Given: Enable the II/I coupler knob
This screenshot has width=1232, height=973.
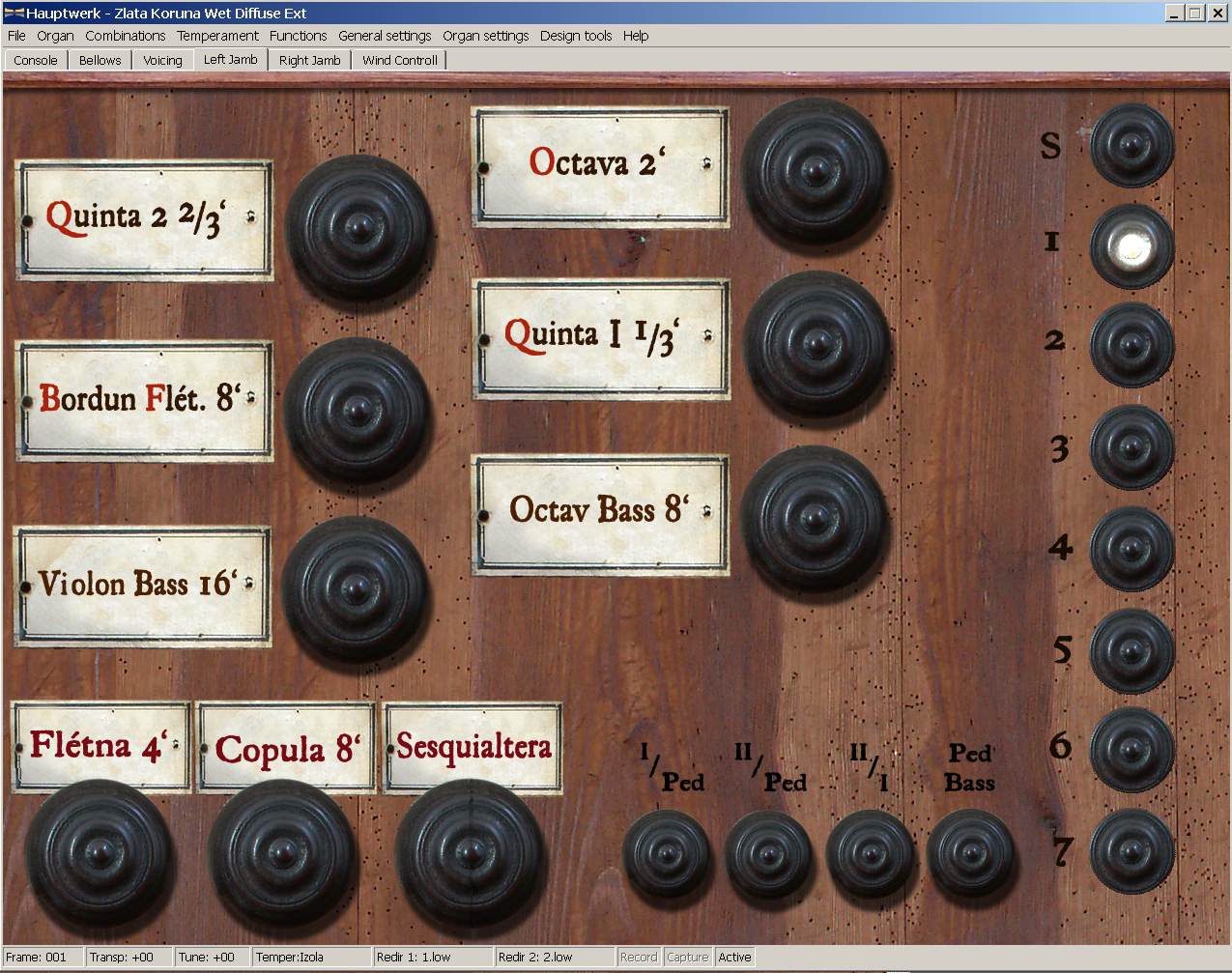Looking at the screenshot, I should [x=870, y=854].
